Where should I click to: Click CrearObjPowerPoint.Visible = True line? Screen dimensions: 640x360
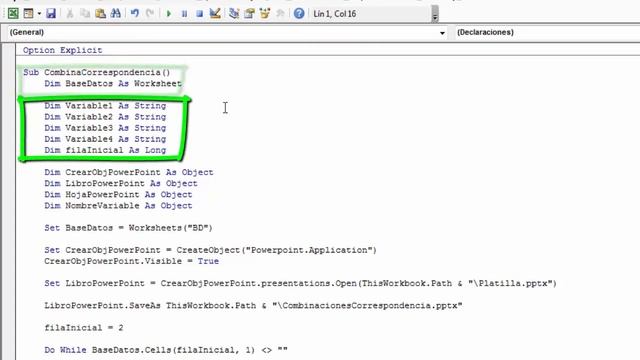point(131,261)
